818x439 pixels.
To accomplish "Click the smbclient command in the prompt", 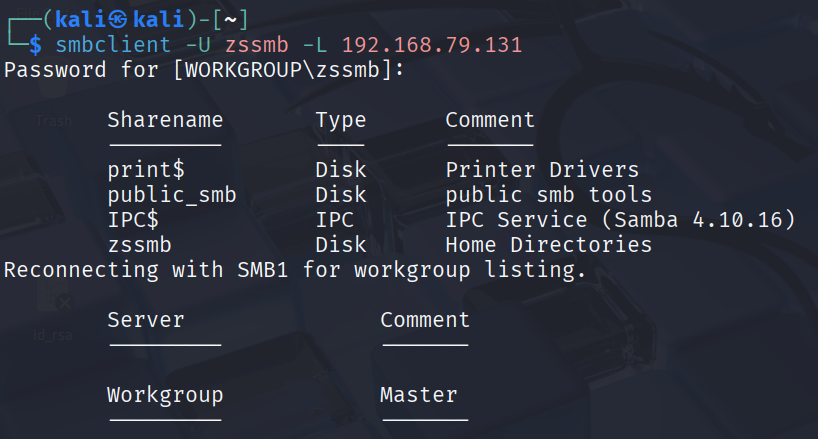I will (107, 45).
